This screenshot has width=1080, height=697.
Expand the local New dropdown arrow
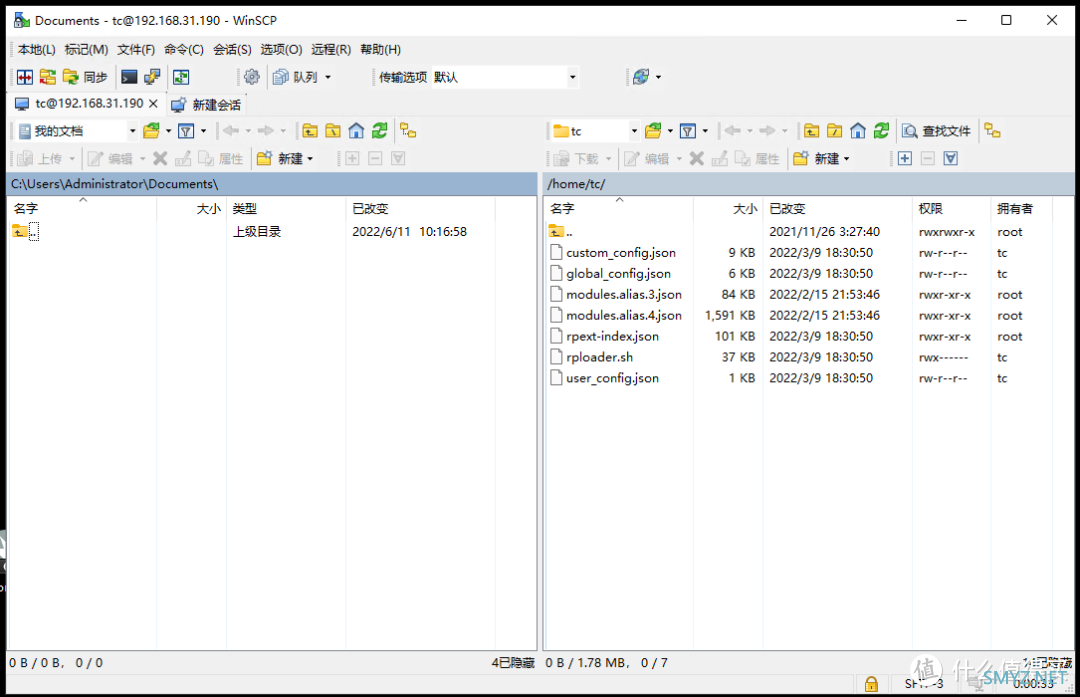pos(311,159)
